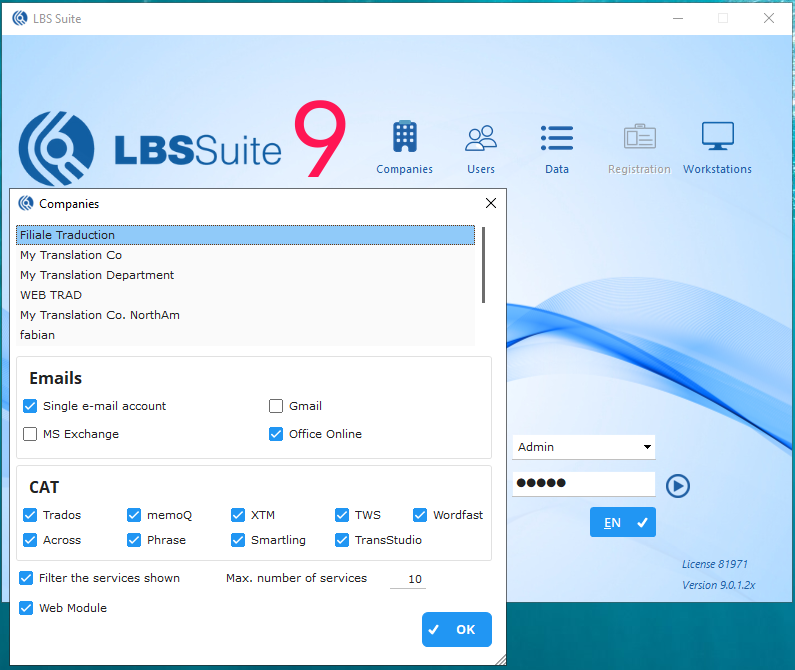Viewport: 795px width, 670px height.
Task: Click the Users icon
Action: coord(481,138)
